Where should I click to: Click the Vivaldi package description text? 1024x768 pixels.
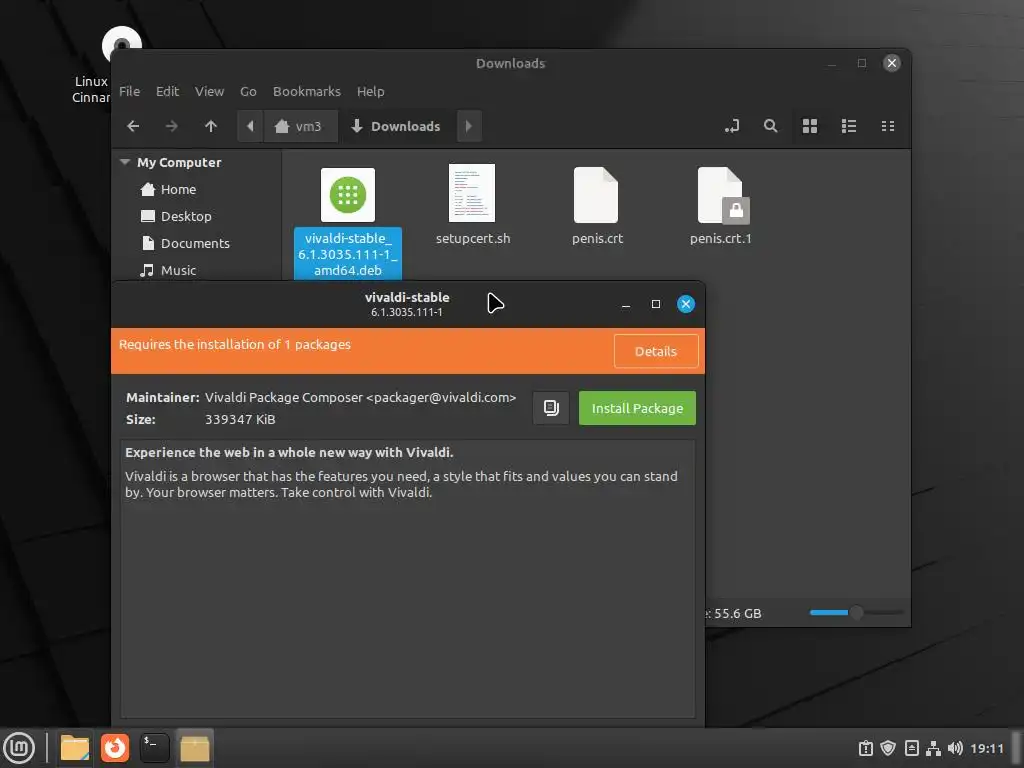coord(401,484)
